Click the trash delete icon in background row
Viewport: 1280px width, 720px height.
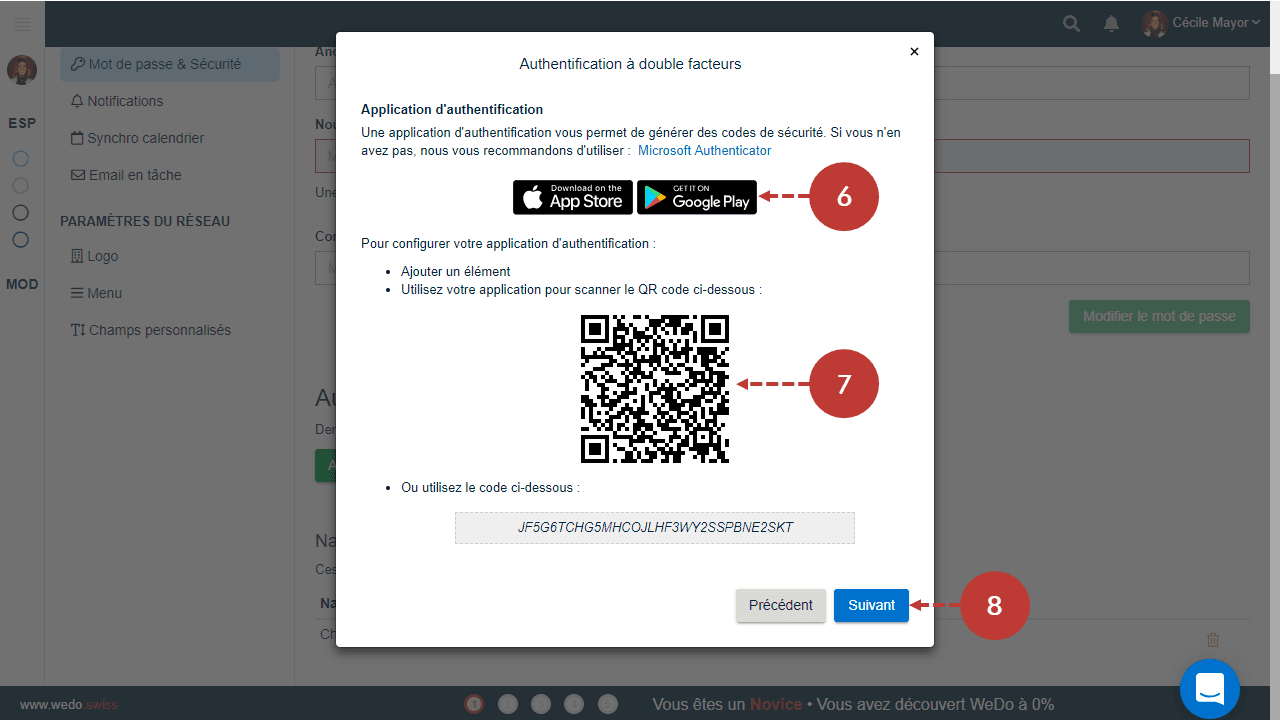pos(1213,640)
